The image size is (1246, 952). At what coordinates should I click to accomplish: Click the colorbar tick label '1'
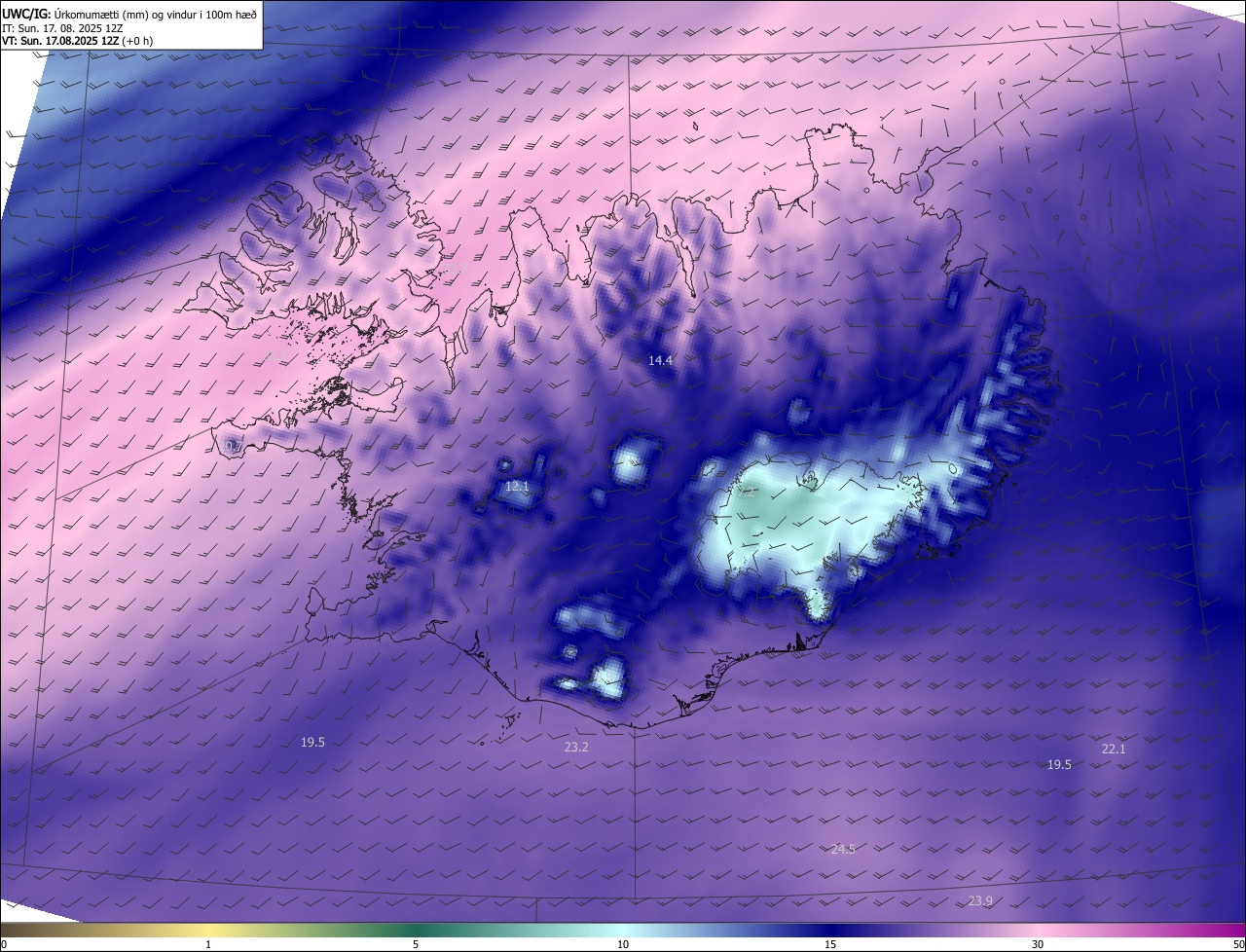[208, 944]
